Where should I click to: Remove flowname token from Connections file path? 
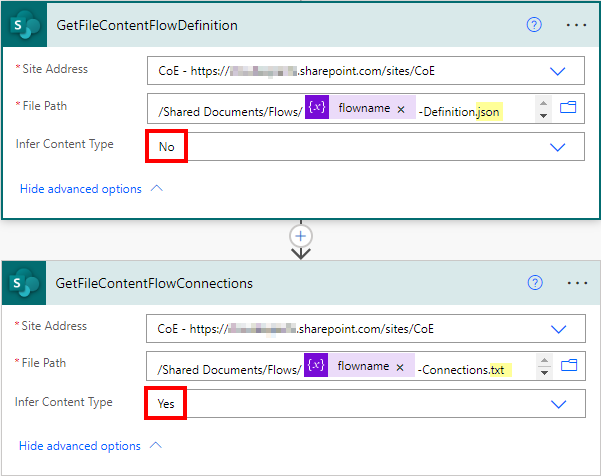tap(400, 368)
